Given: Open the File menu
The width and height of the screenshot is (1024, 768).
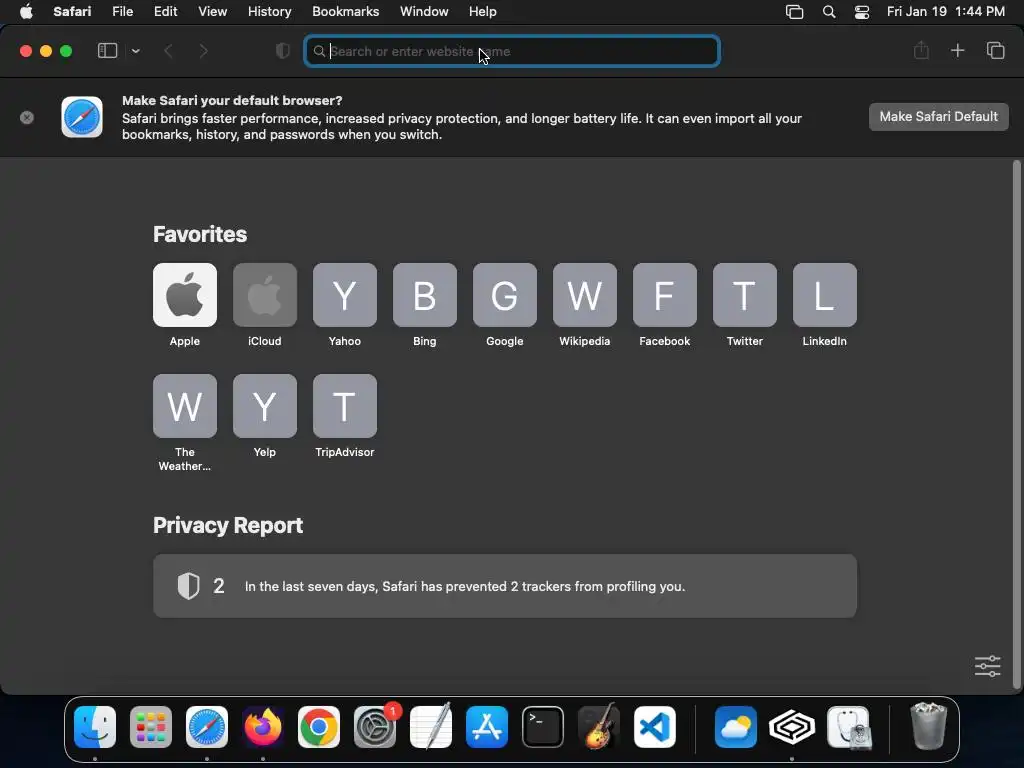Looking at the screenshot, I should pos(122,11).
